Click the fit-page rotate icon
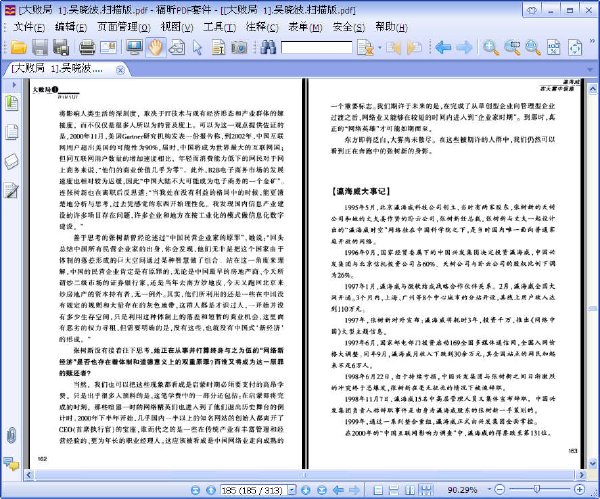The image size is (600, 499). [575, 48]
